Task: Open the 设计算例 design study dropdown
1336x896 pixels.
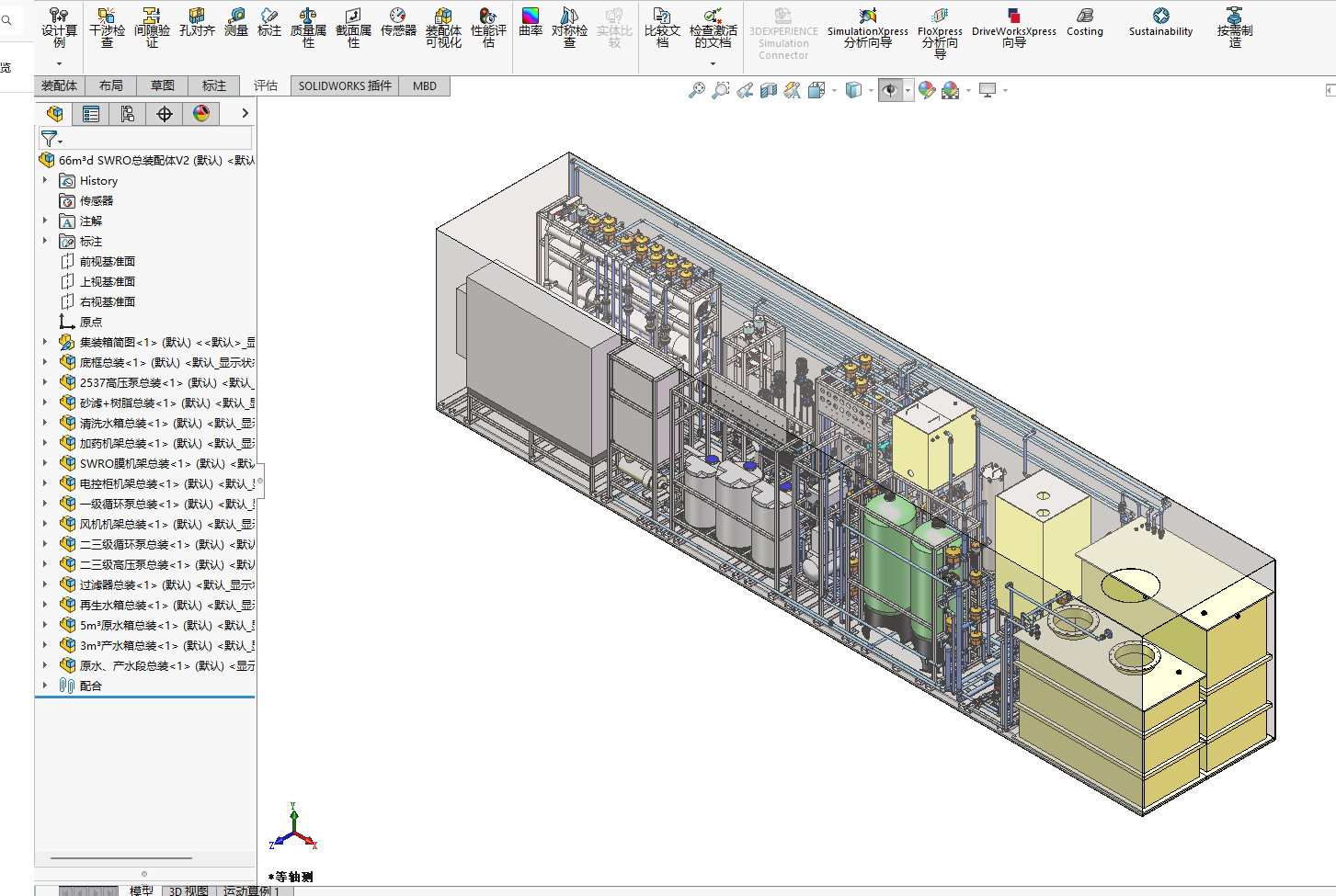Action: (x=59, y=63)
